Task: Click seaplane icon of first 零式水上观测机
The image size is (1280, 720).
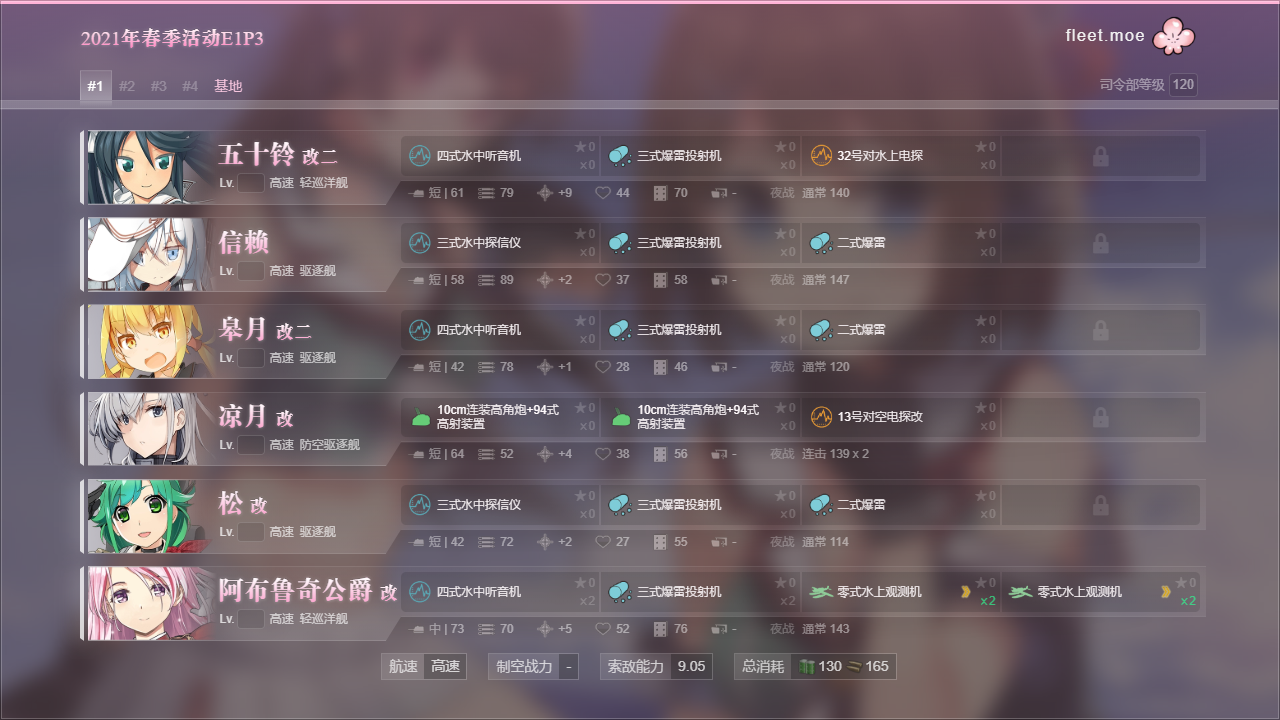Action: [821, 592]
